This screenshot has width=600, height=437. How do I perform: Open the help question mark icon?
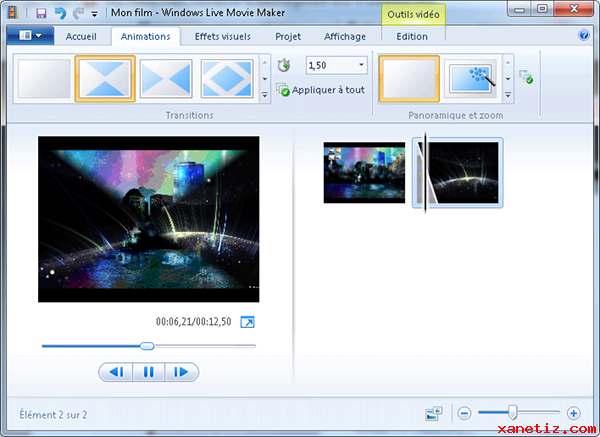point(584,35)
